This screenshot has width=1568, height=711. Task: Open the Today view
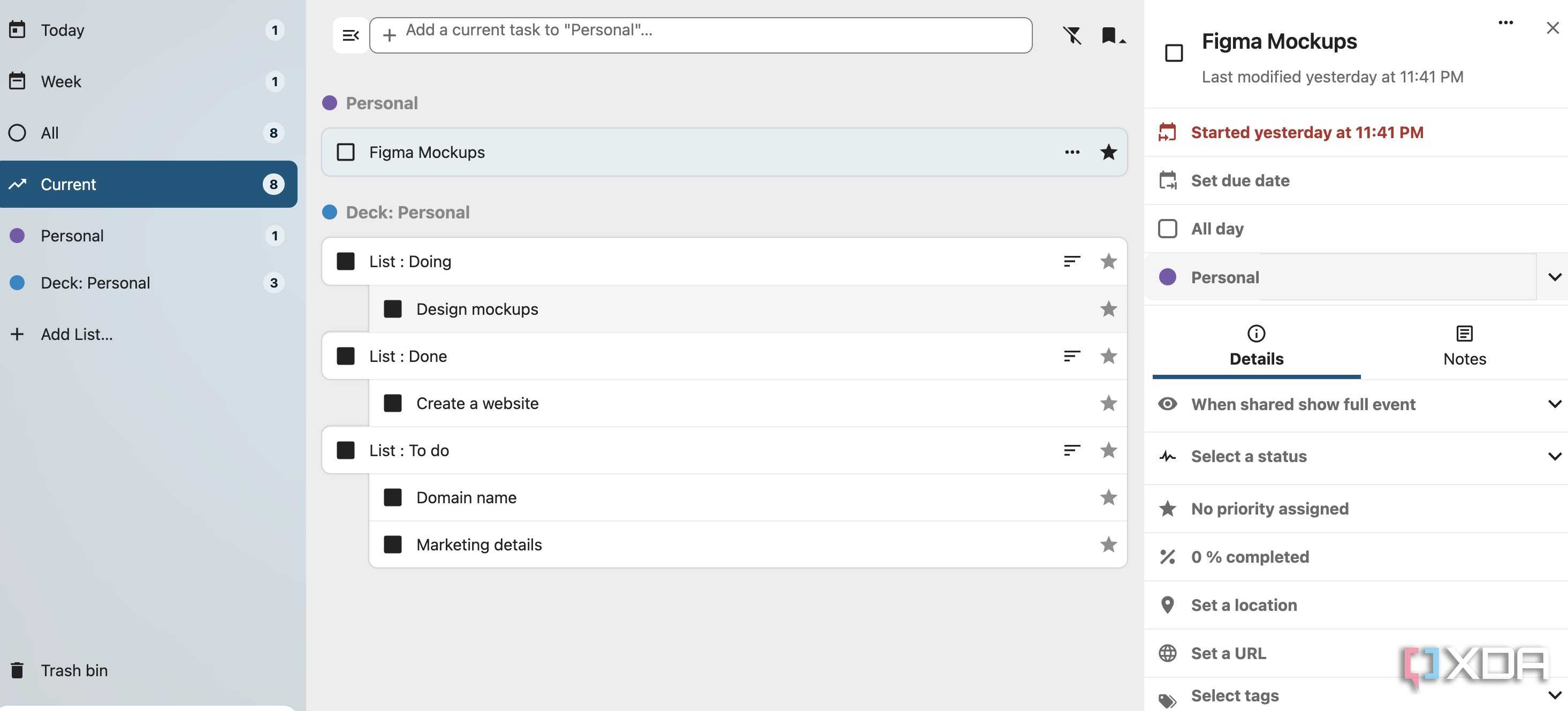coord(149,30)
